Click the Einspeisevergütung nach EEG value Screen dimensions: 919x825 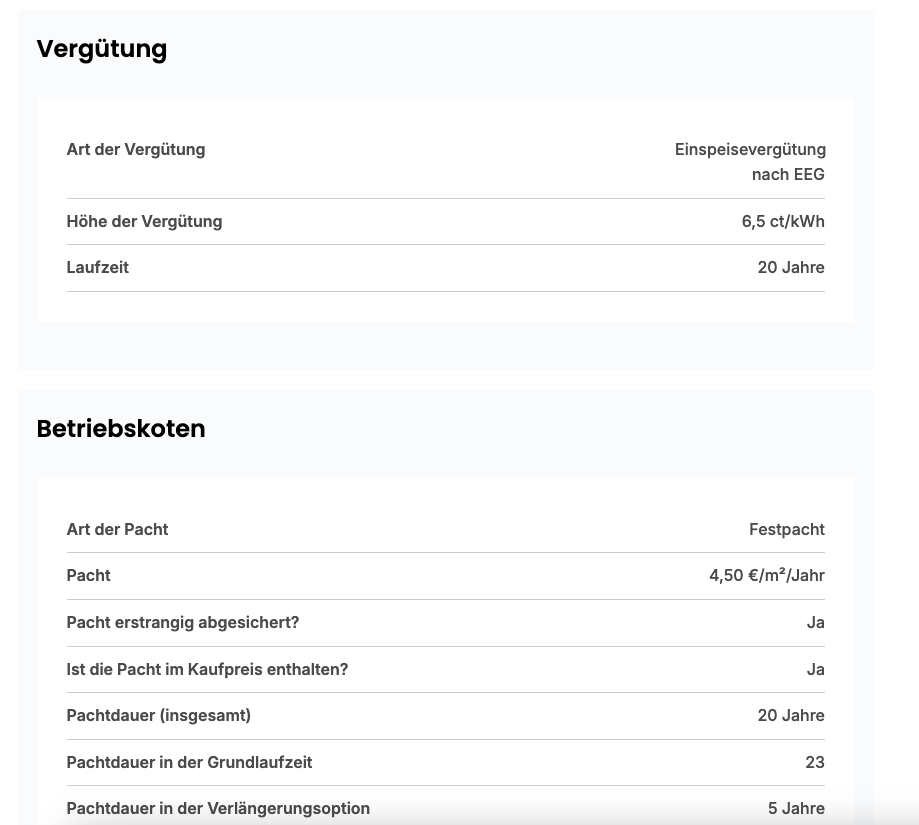(x=750, y=162)
